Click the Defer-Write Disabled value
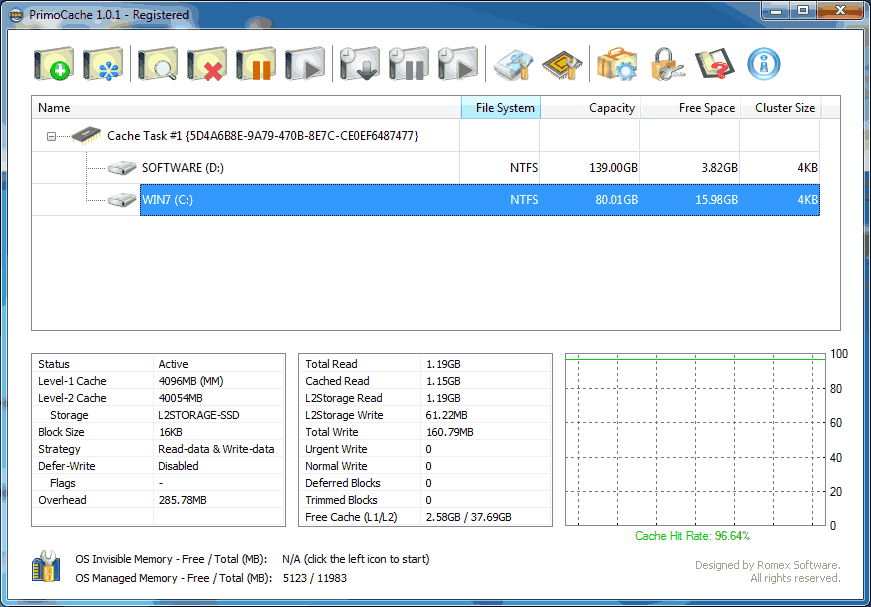The width and height of the screenshot is (871, 607). (178, 466)
